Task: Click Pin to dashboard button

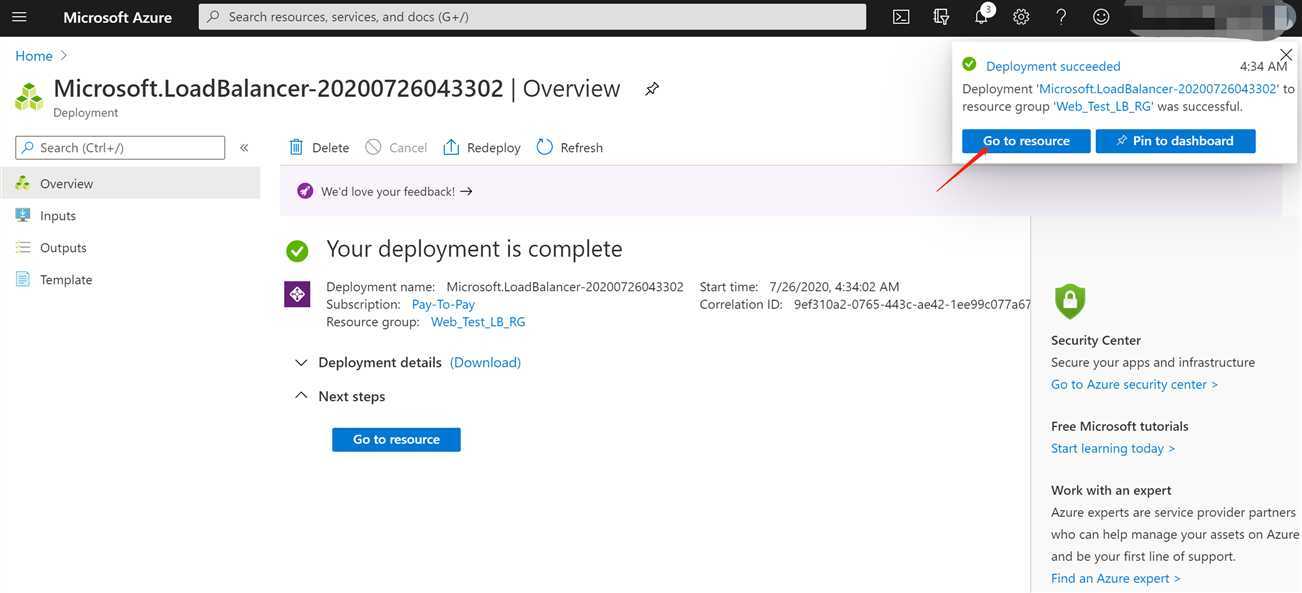Action: tap(1175, 141)
